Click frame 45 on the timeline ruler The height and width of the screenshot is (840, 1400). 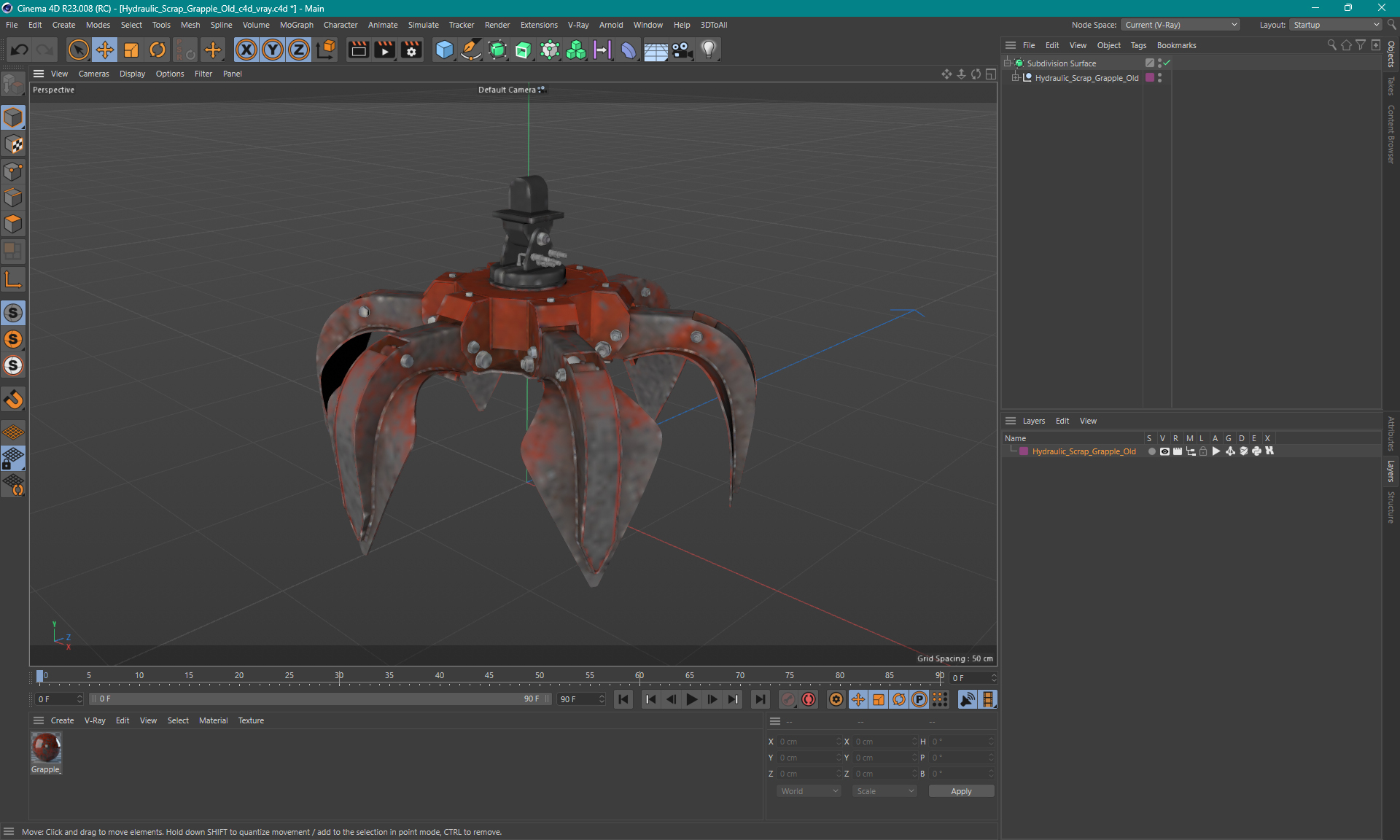tap(489, 676)
